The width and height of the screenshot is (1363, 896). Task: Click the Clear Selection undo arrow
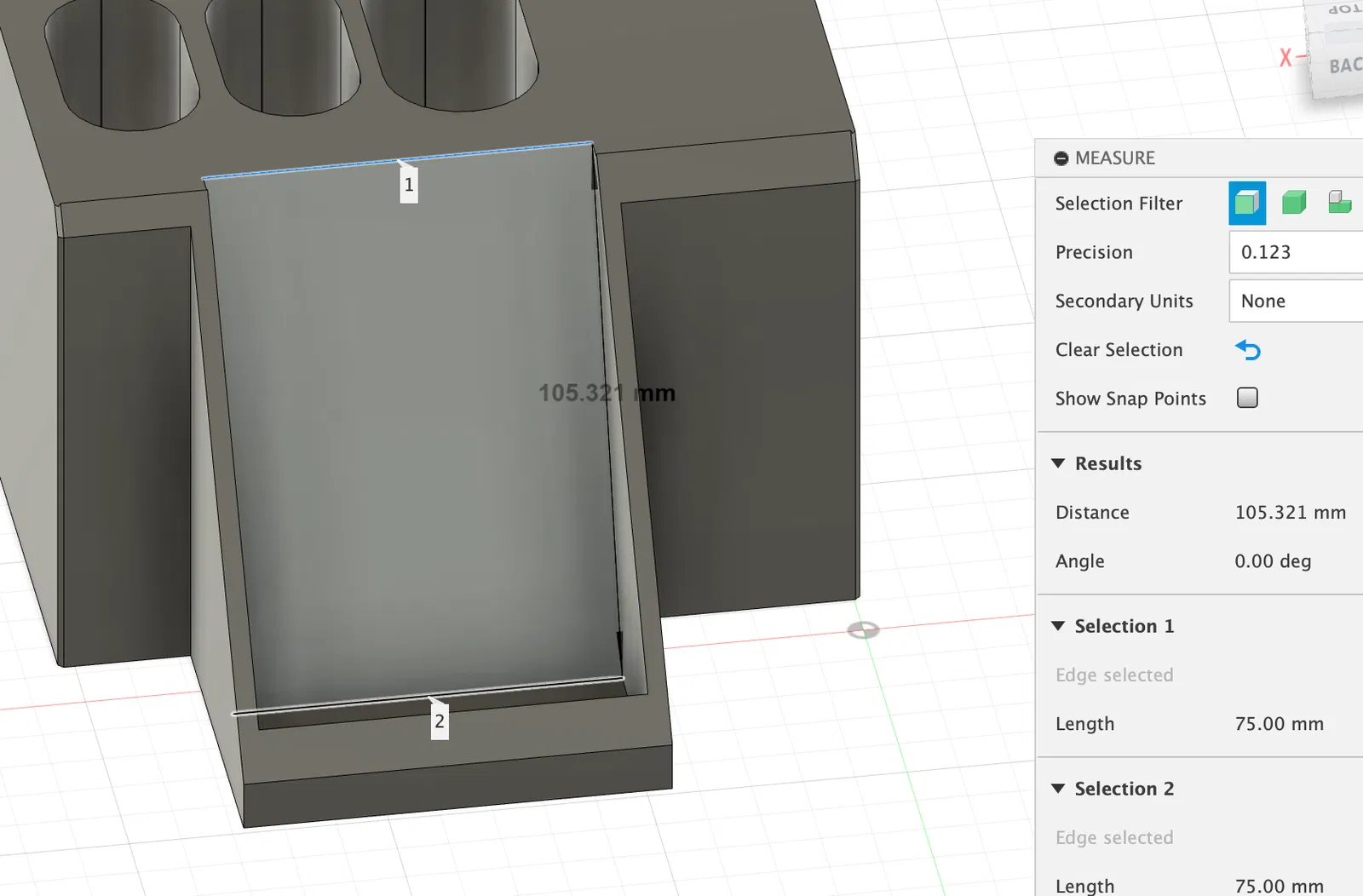pyautogui.click(x=1248, y=350)
